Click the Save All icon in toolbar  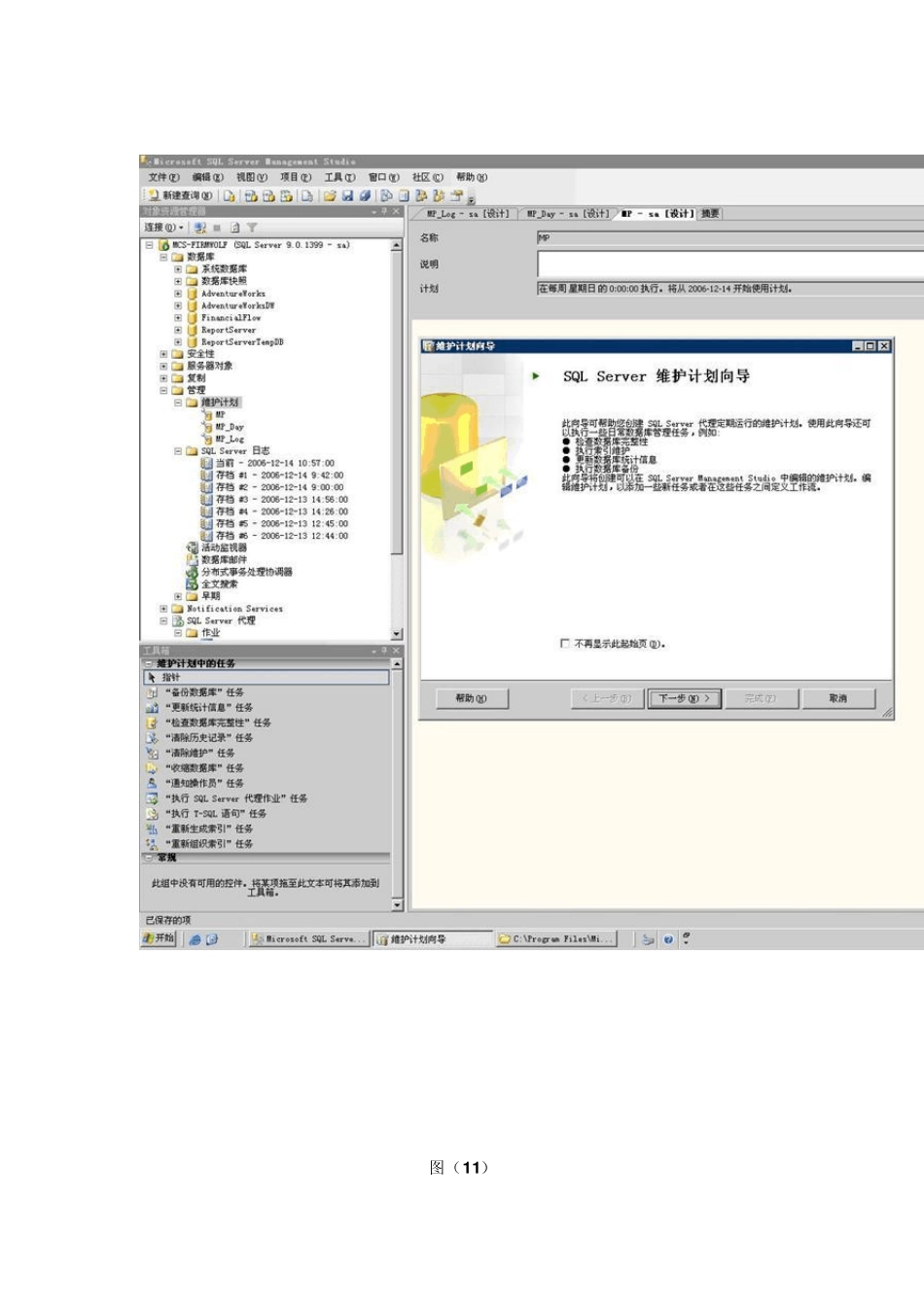pyautogui.click(x=365, y=195)
